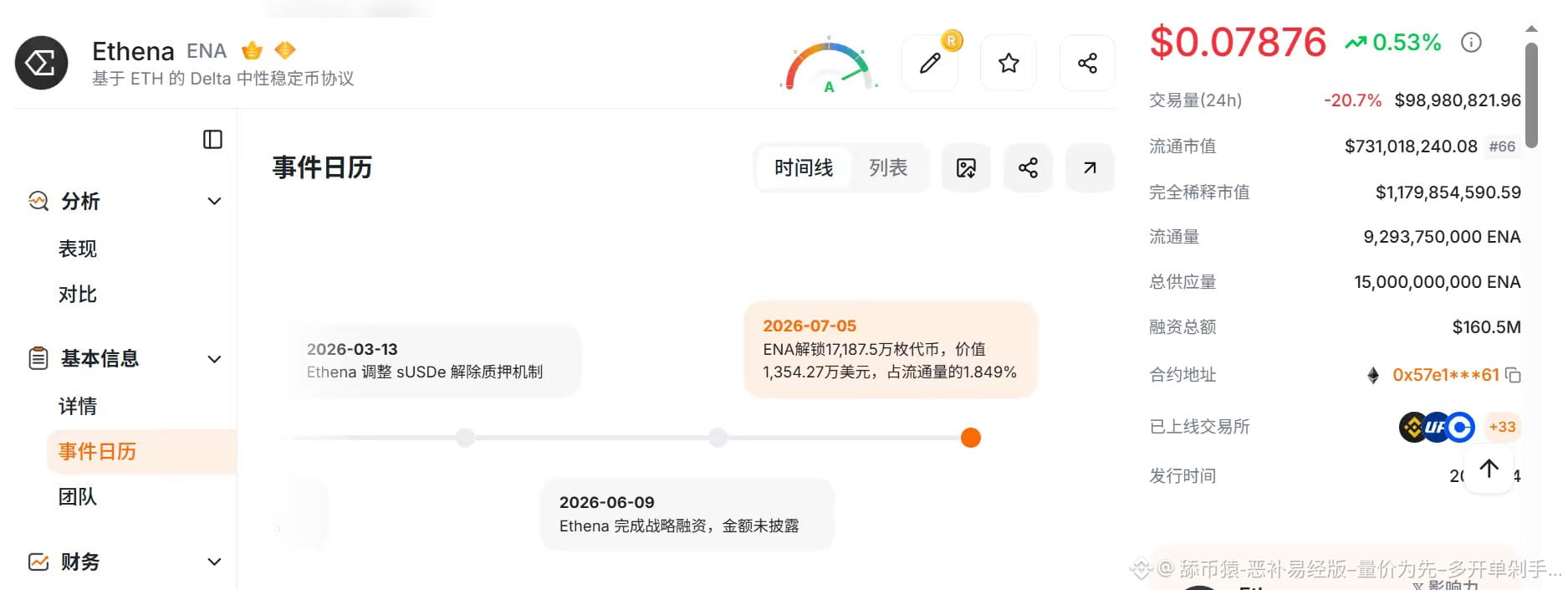
Task: Click the market cap $731,018,240.08
Action: pyautogui.click(x=1411, y=146)
